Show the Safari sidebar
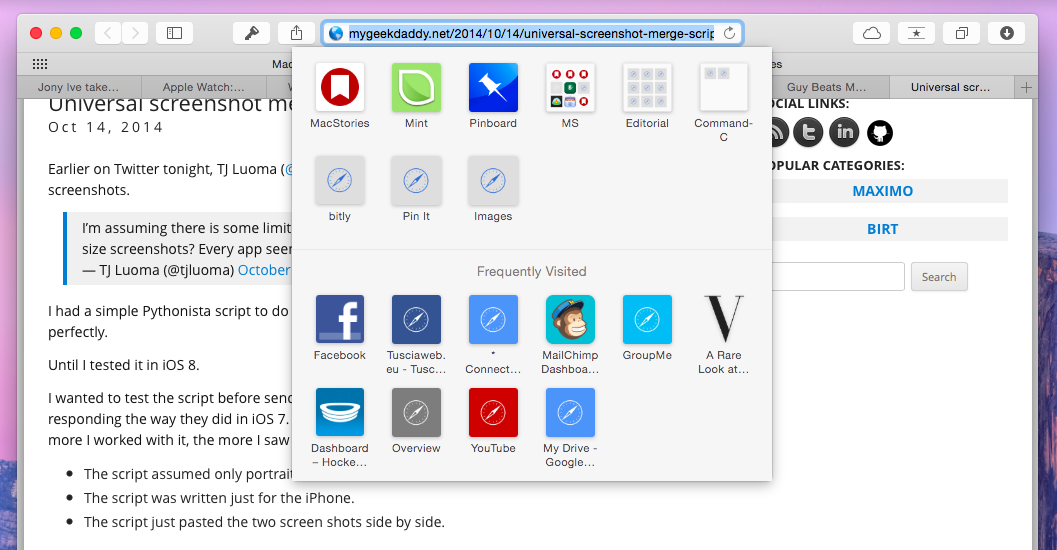This screenshot has width=1057, height=550. coord(175,33)
